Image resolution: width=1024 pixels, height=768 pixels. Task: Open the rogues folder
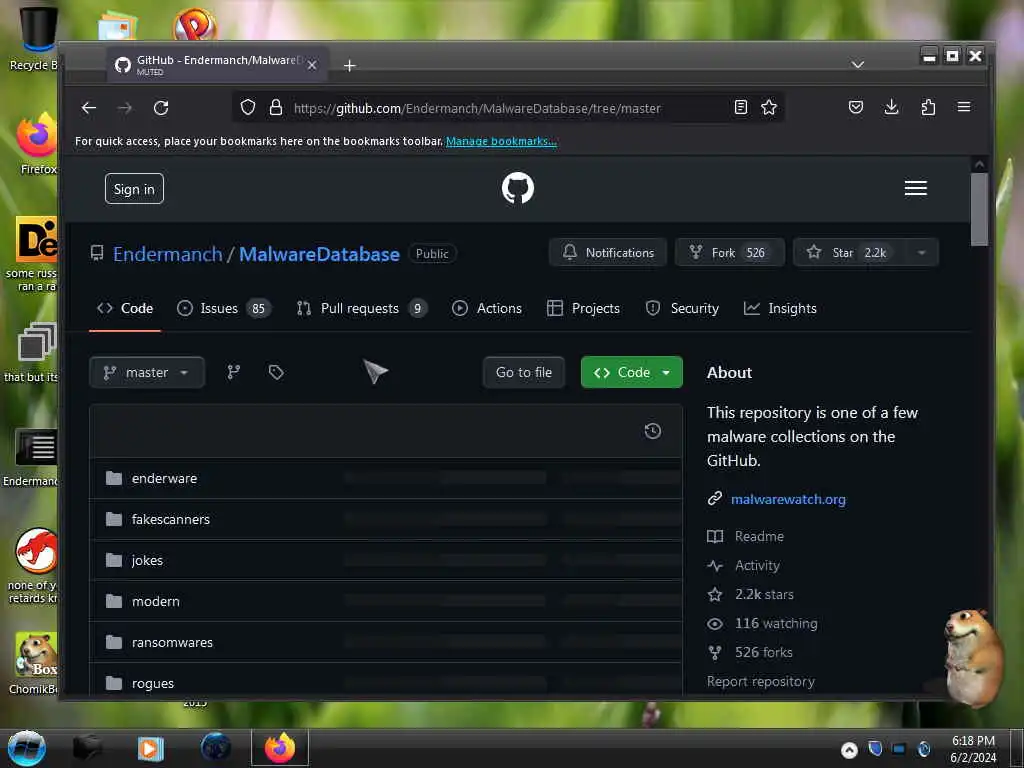[153, 684]
